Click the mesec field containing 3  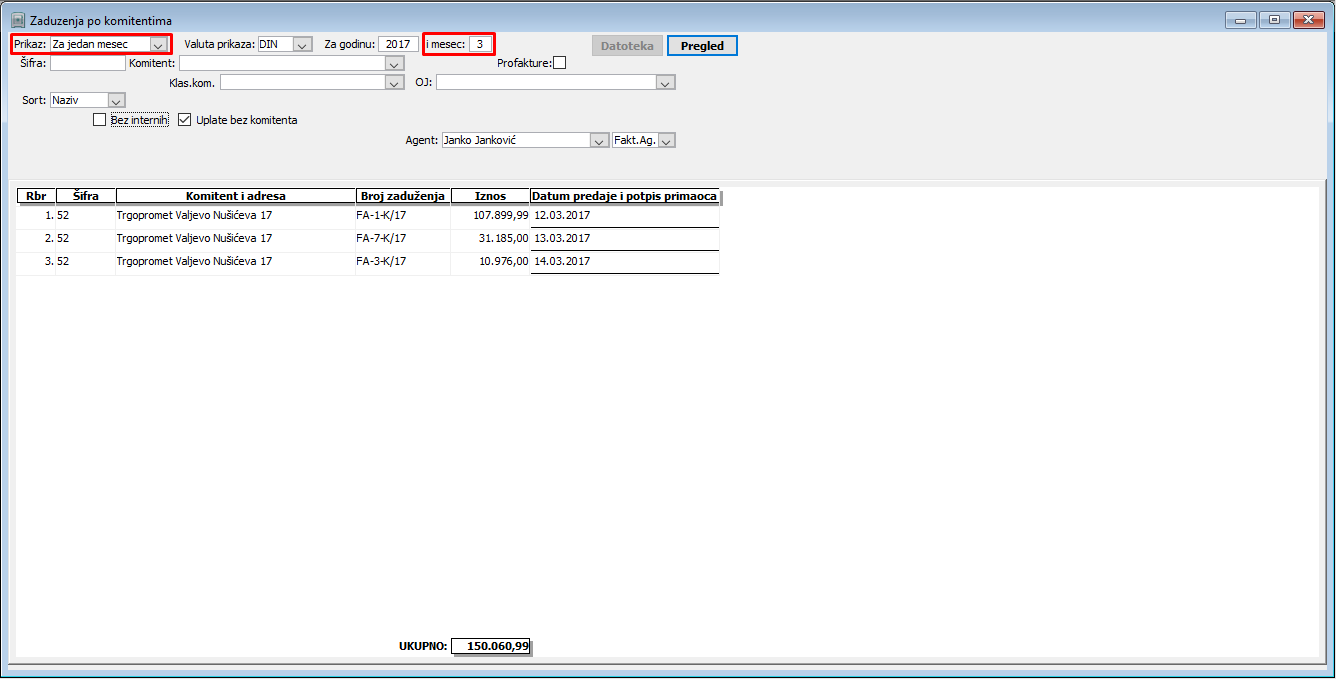pyautogui.click(x=480, y=45)
